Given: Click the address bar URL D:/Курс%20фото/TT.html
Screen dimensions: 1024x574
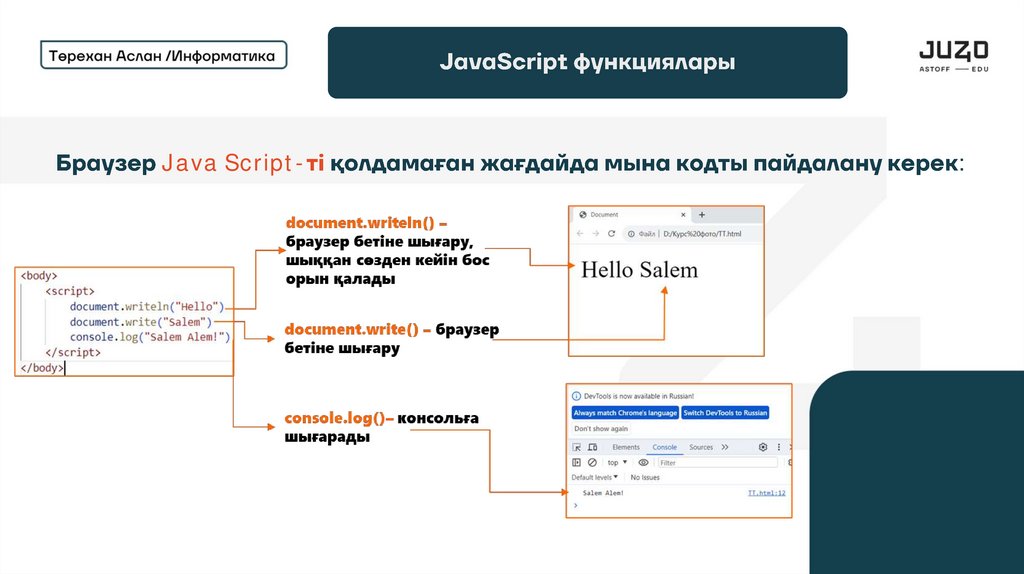Looking at the screenshot, I should tap(702, 234).
